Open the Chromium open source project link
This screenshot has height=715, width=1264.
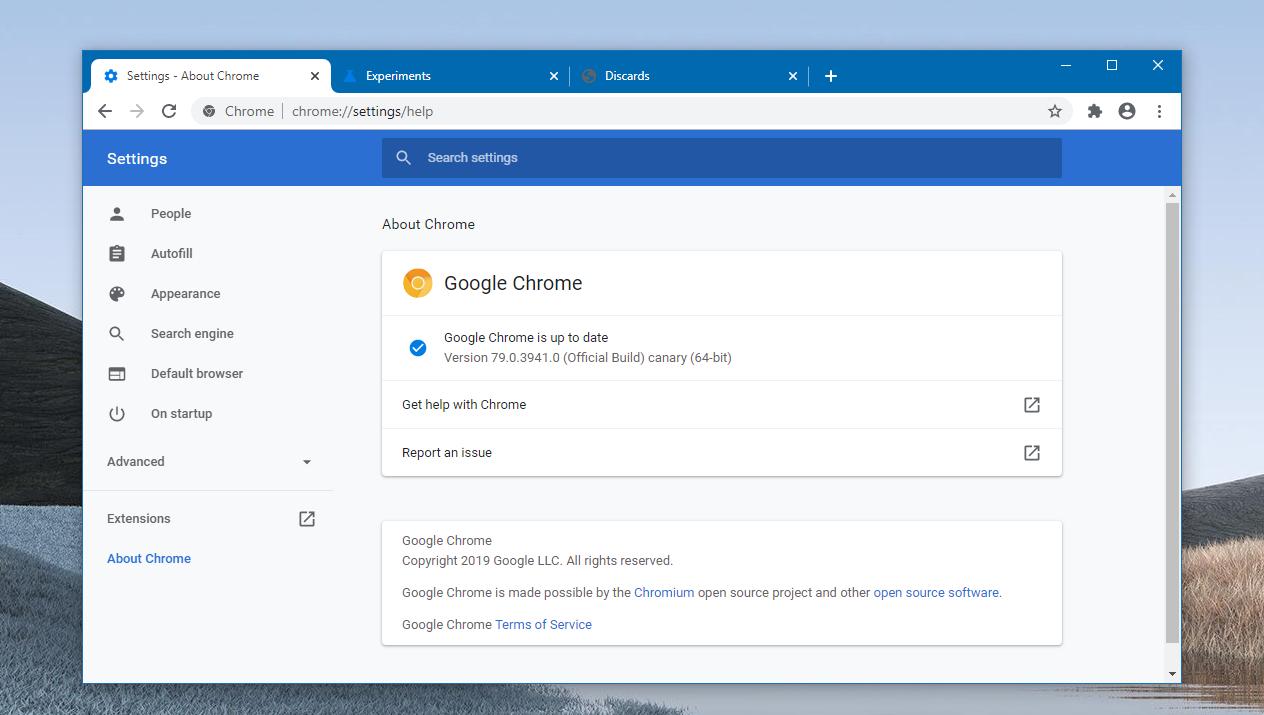(x=664, y=592)
